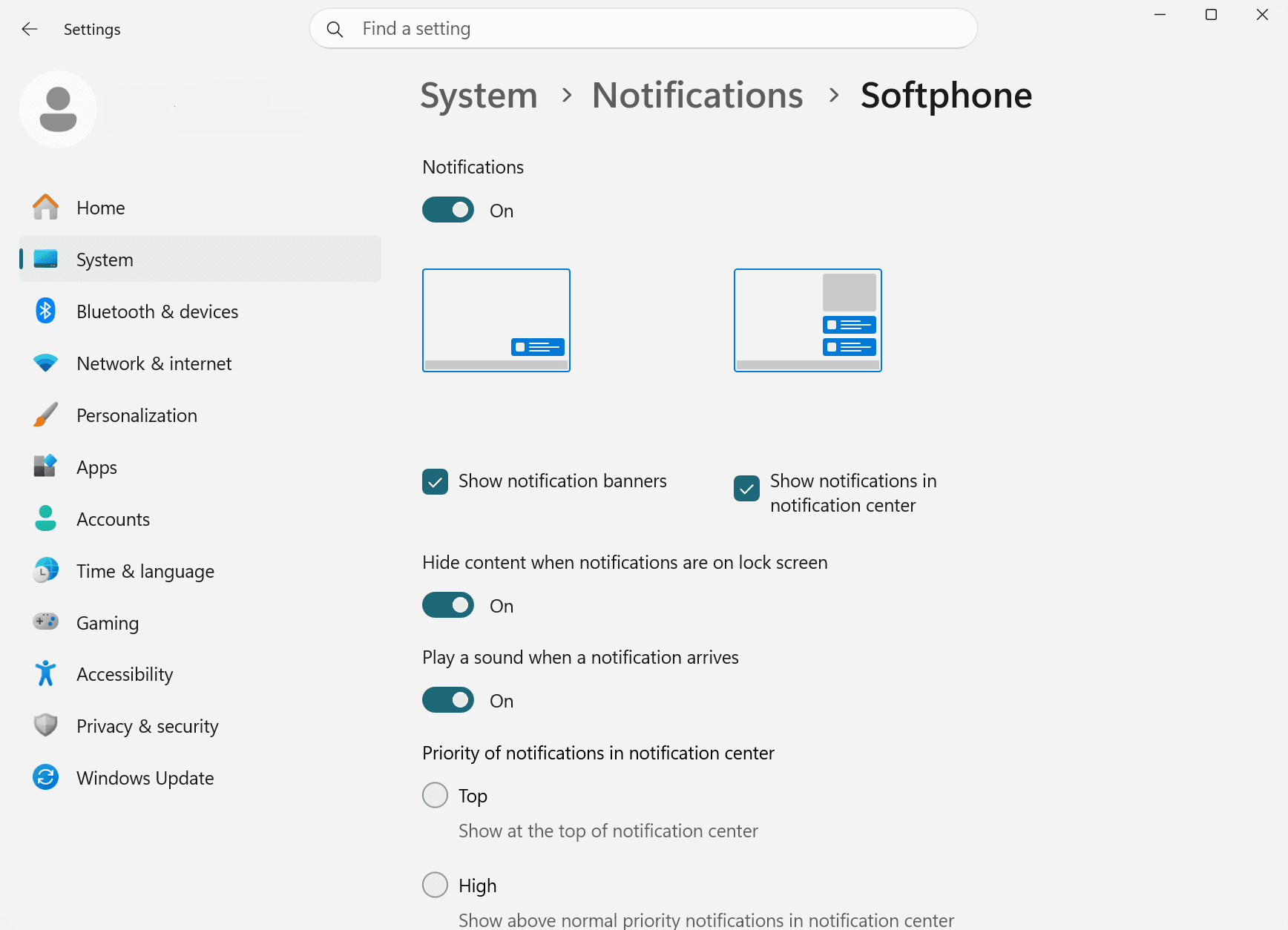Click the System monitor icon
The image size is (1288, 930).
tap(45, 259)
